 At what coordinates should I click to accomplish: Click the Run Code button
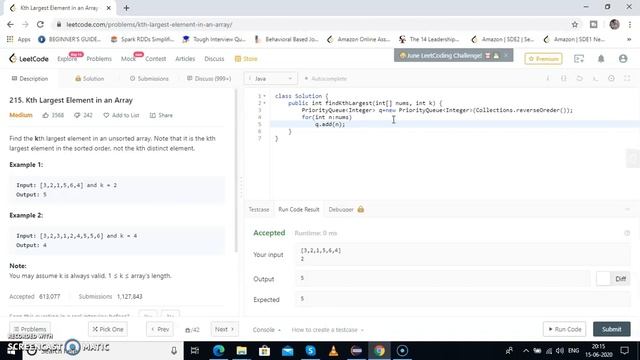[564, 329]
